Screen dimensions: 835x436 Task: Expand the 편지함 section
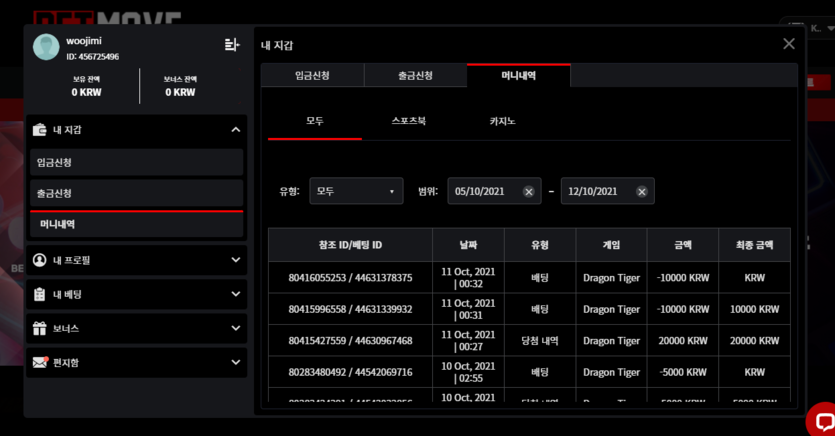point(235,363)
